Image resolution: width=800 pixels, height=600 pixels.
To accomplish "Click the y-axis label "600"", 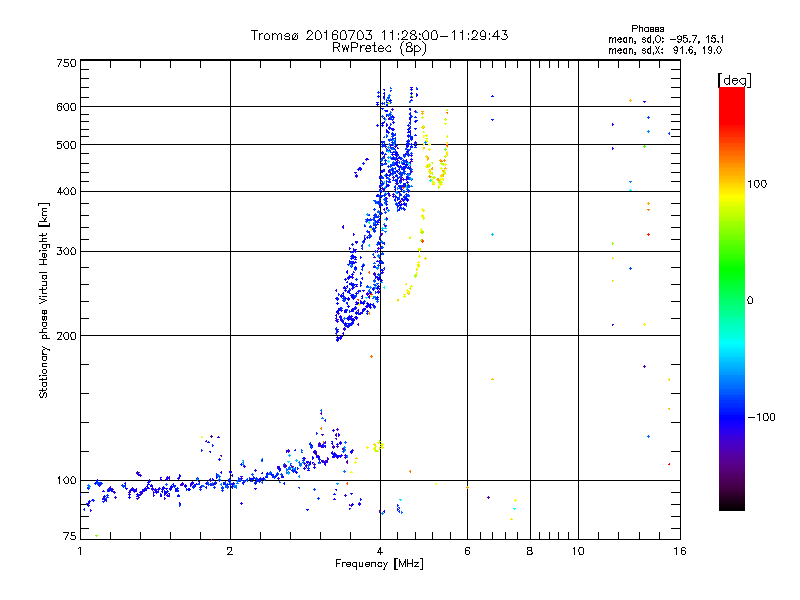I will 66,107.
